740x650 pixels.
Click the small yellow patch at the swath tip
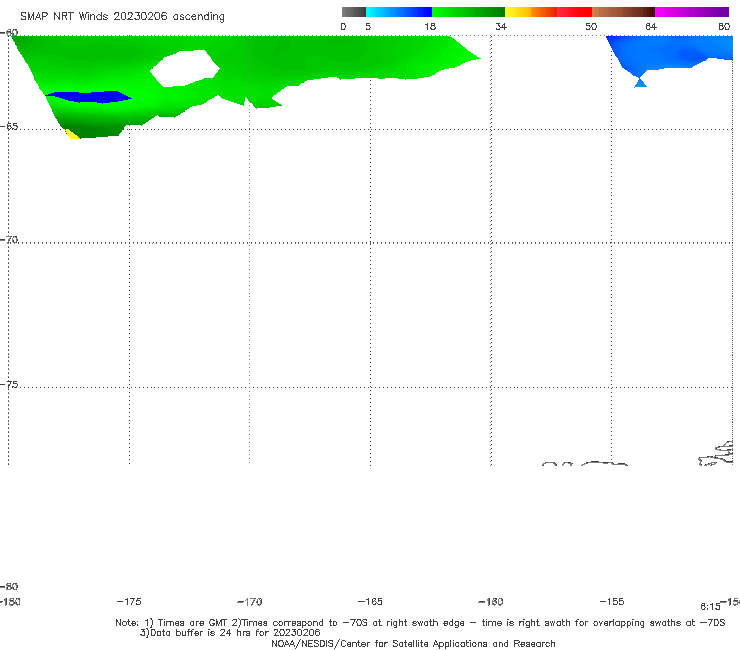click(x=72, y=134)
